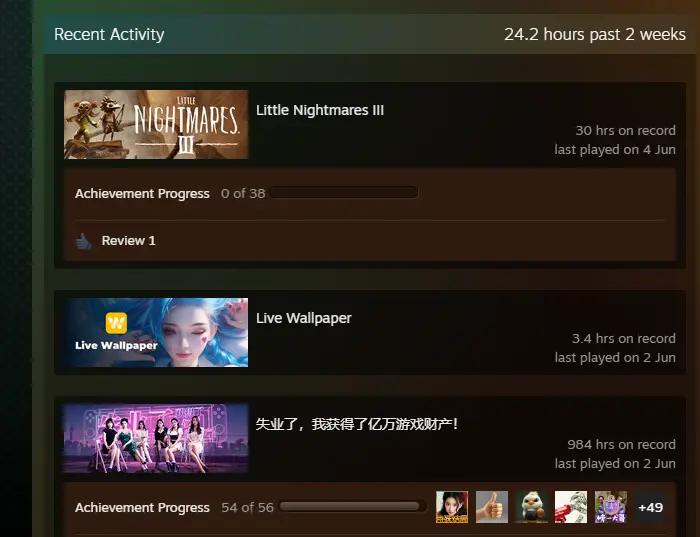Click the red and money achievement icon
Image resolution: width=700 pixels, height=537 pixels.
[571, 507]
